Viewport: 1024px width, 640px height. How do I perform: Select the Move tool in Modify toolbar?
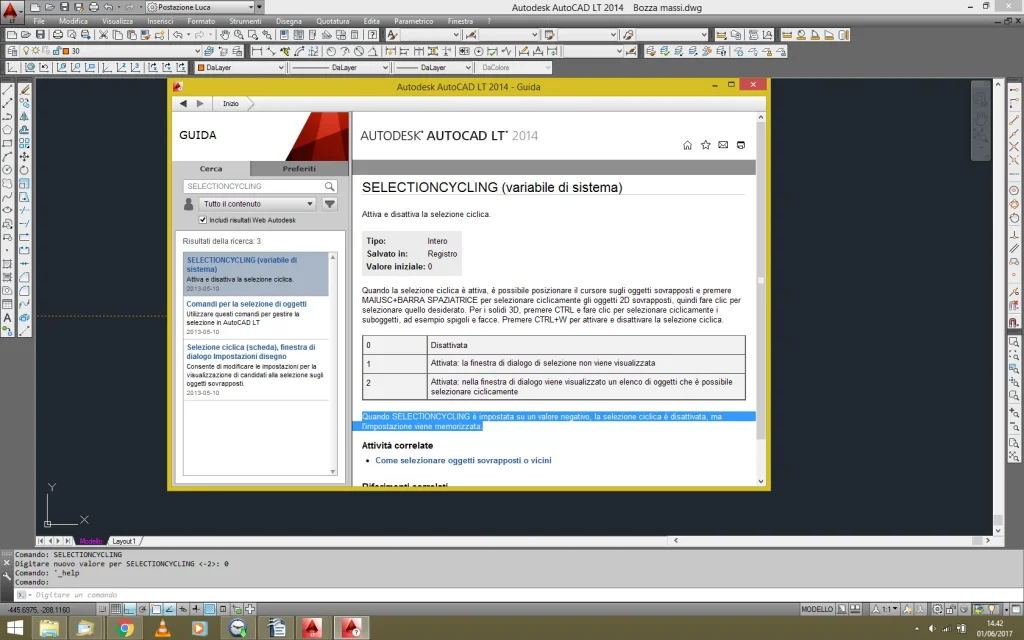pyautogui.click(x=24, y=157)
